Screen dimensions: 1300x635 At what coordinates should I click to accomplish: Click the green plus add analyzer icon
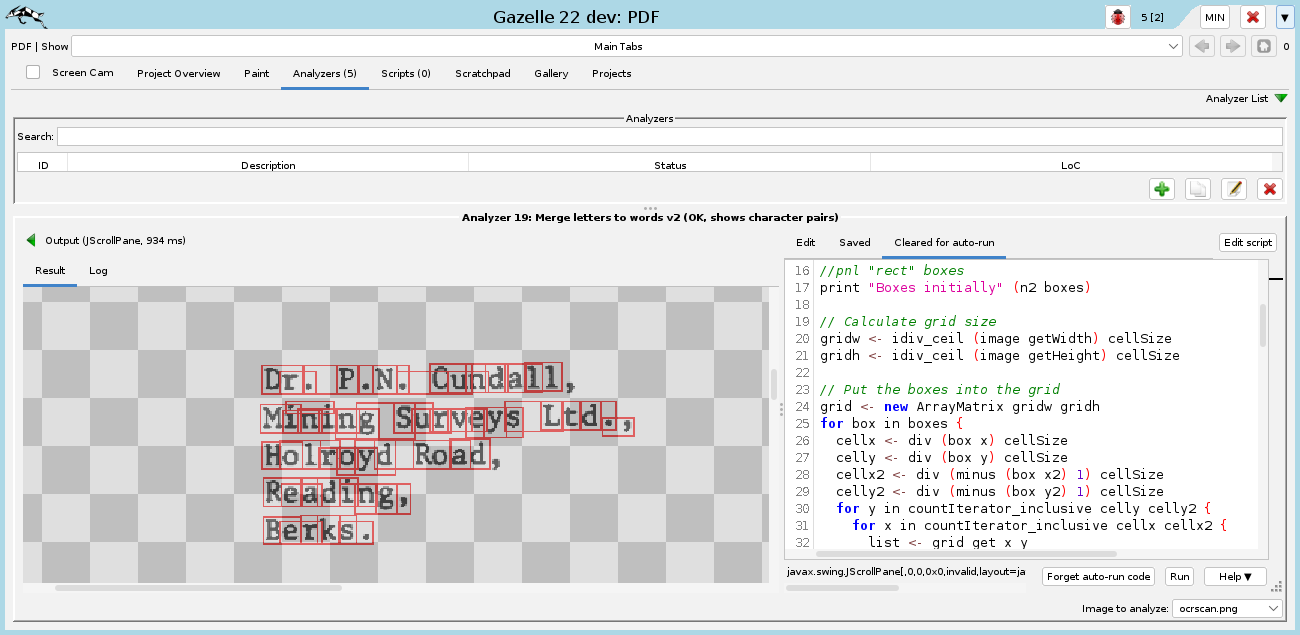point(1161,189)
